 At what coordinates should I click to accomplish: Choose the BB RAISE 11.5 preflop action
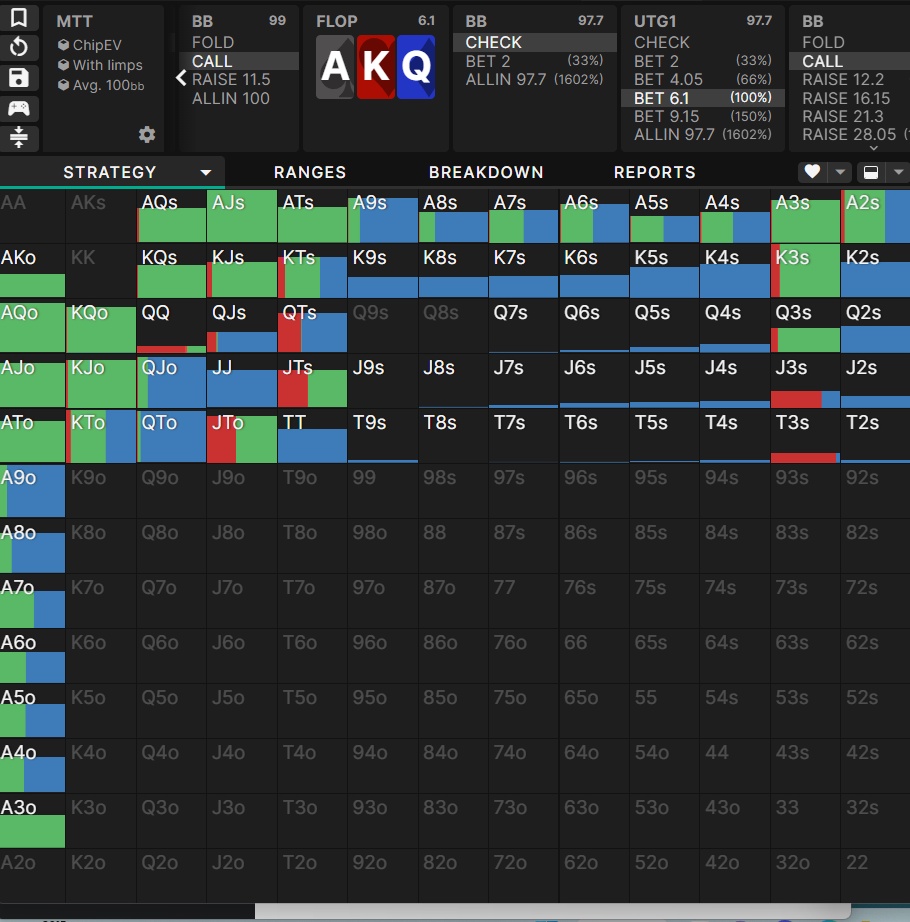pyautogui.click(x=231, y=80)
